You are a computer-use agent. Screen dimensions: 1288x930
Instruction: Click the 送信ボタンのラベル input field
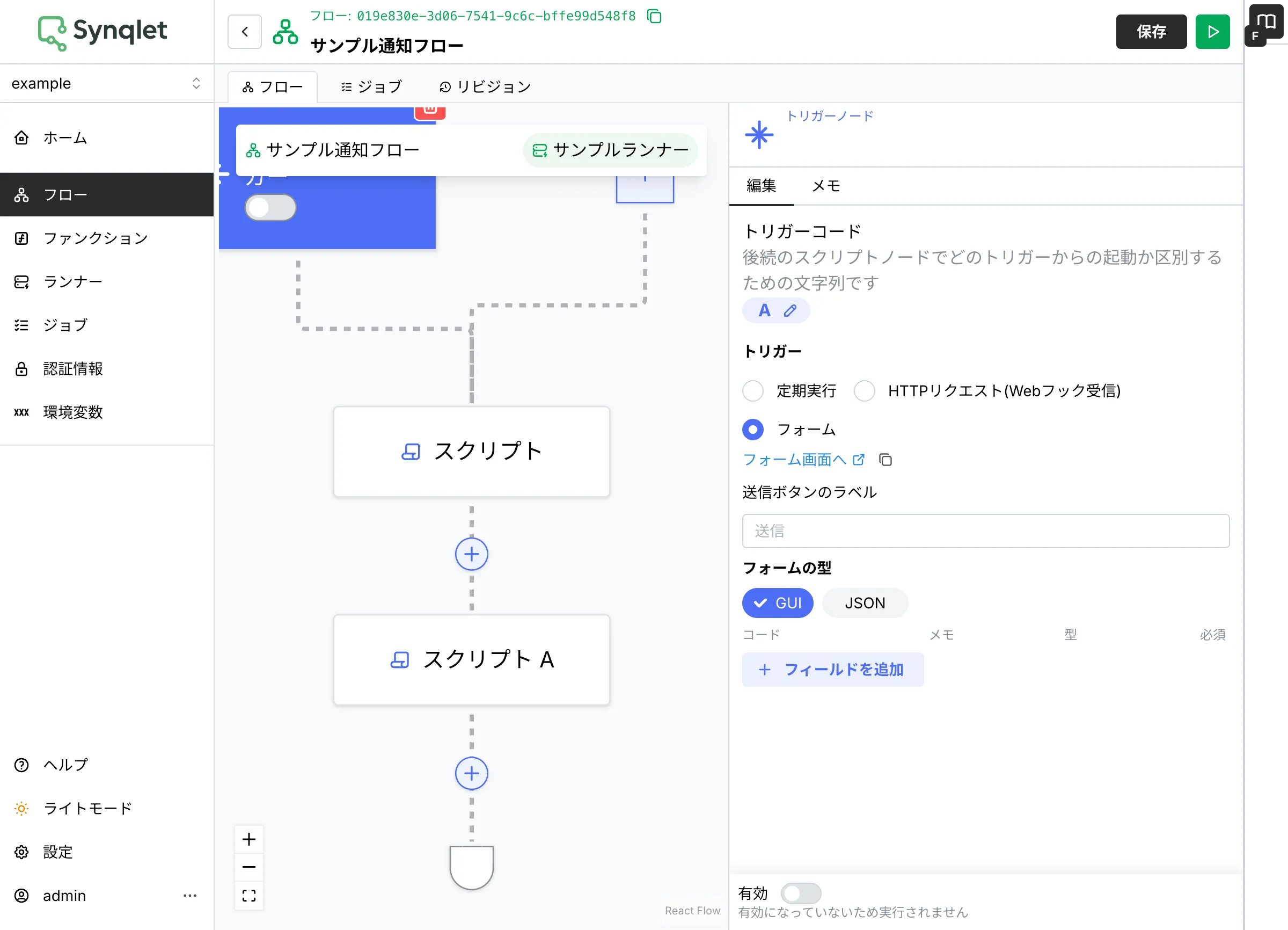[x=985, y=531]
